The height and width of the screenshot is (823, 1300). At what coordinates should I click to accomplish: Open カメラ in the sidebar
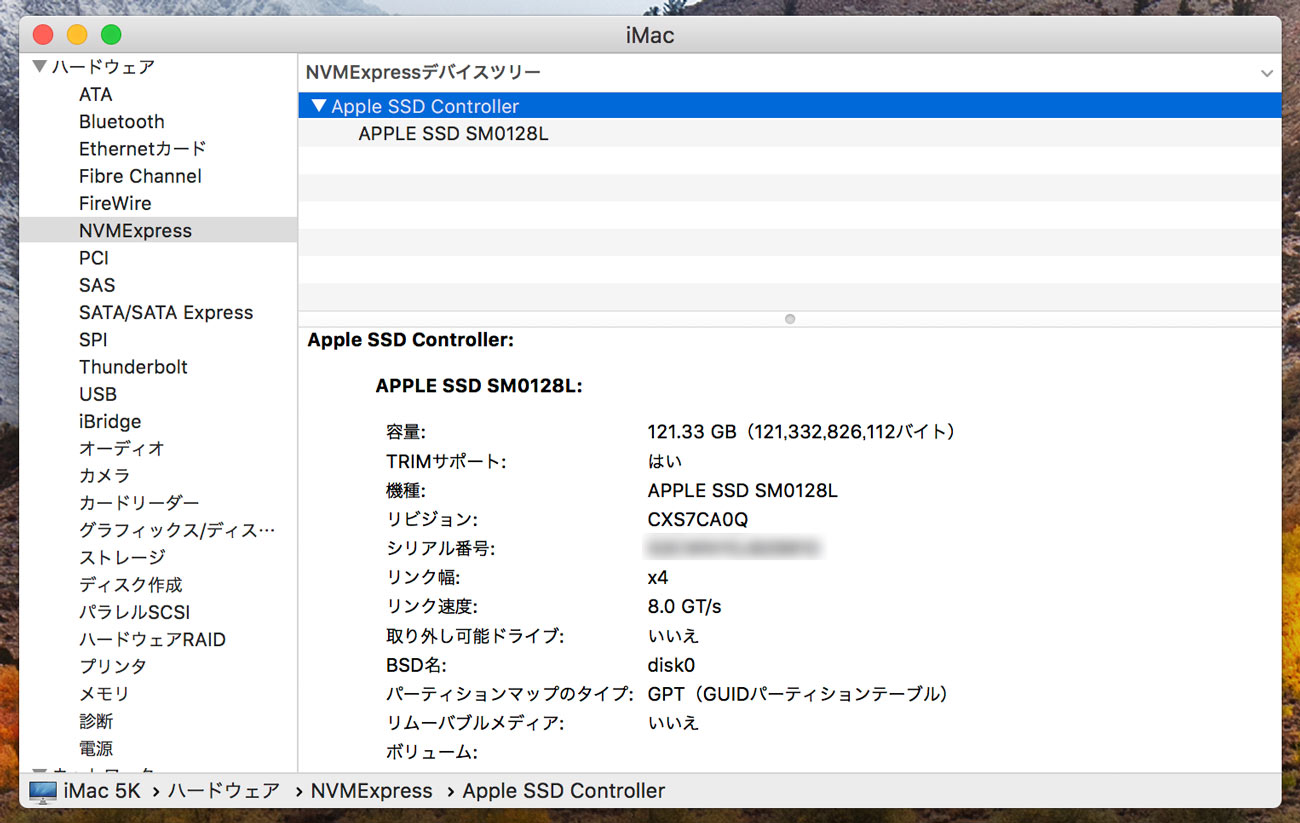point(105,476)
